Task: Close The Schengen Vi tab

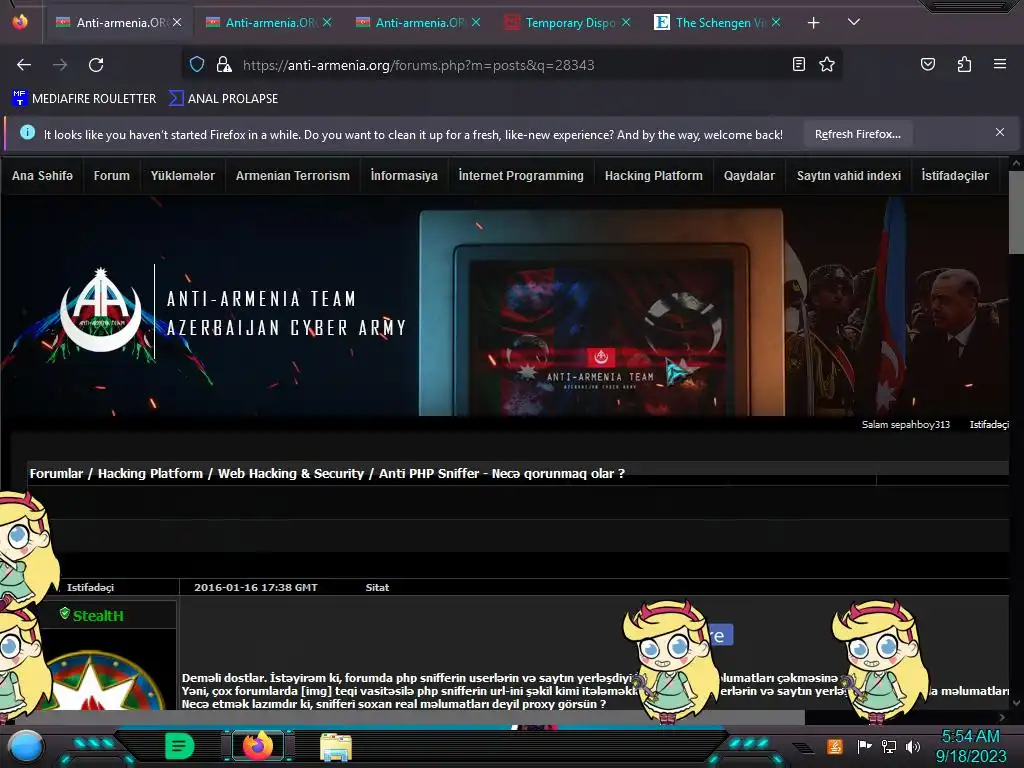Action: click(x=775, y=22)
